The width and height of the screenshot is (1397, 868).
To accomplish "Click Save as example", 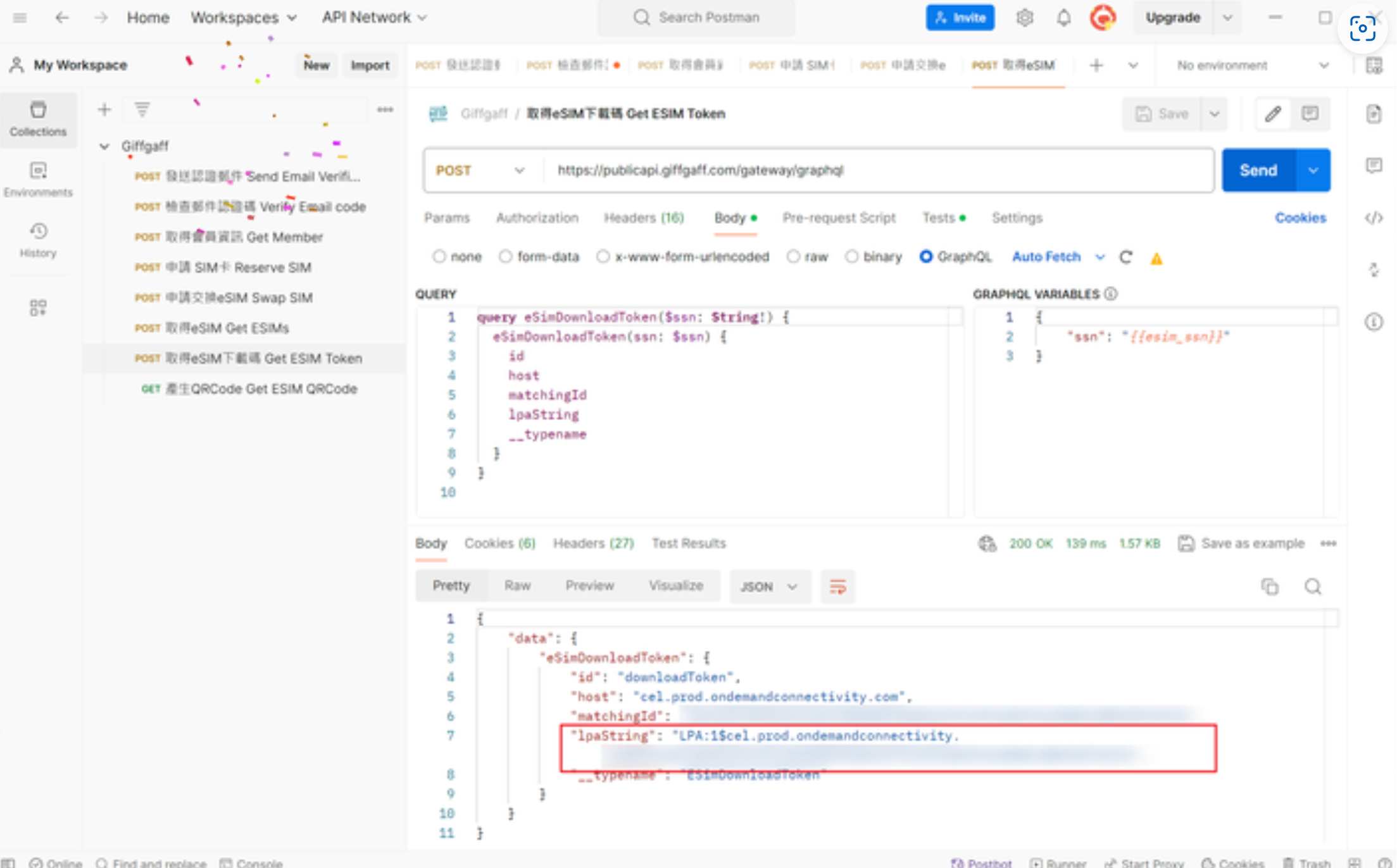I will (x=1241, y=543).
